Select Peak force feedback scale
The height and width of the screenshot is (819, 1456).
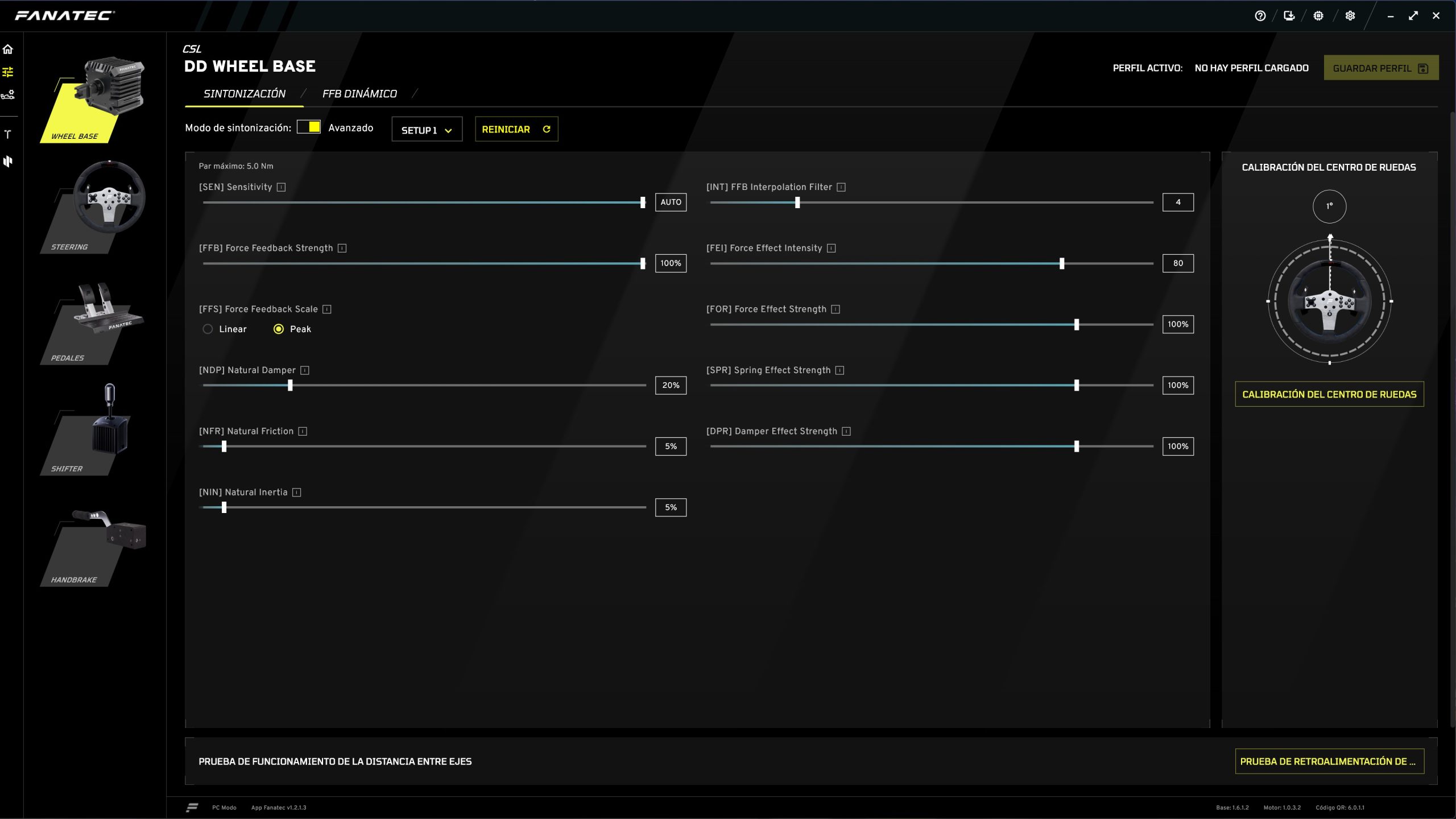[x=279, y=329]
